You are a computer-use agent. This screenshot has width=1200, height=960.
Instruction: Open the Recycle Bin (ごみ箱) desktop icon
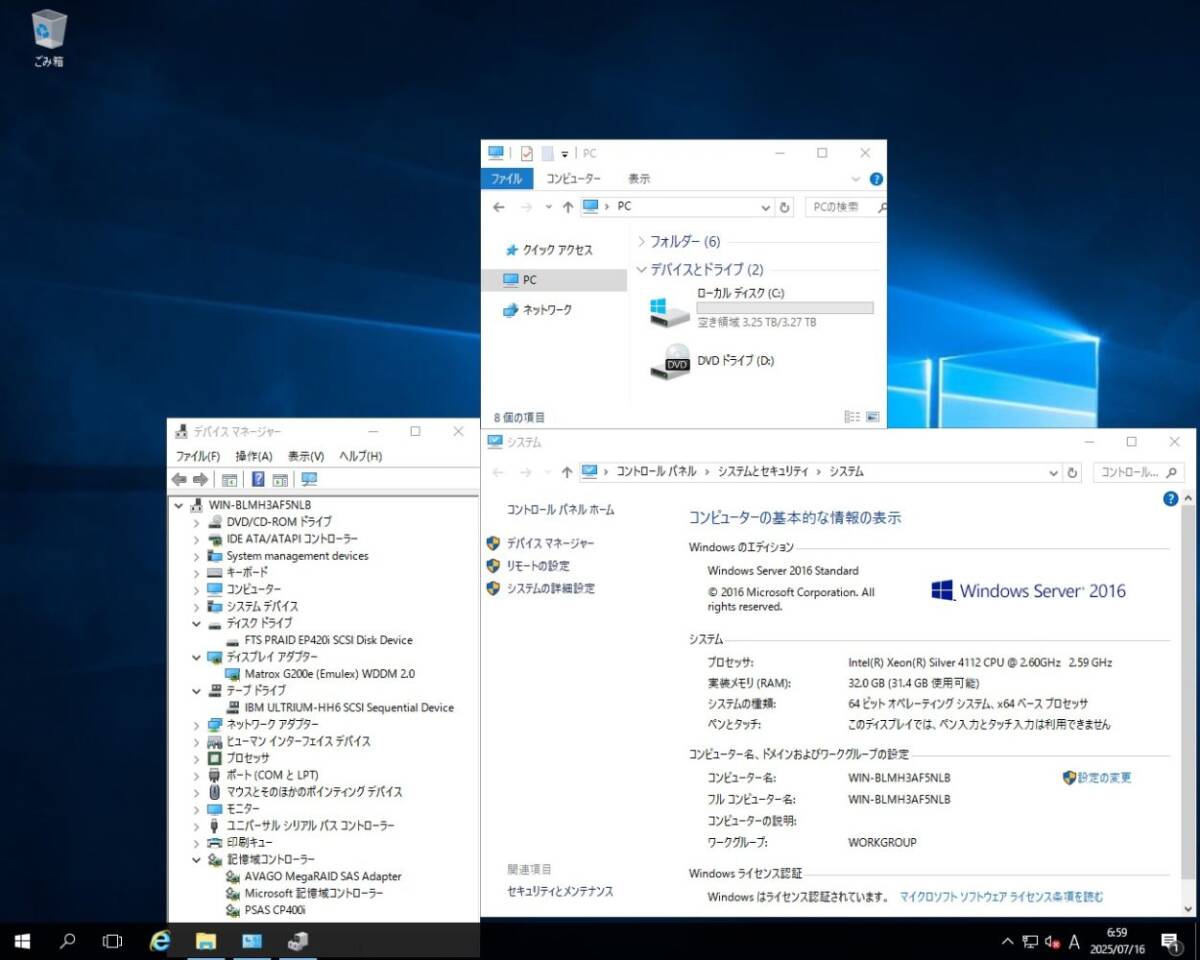pyautogui.click(x=48, y=38)
